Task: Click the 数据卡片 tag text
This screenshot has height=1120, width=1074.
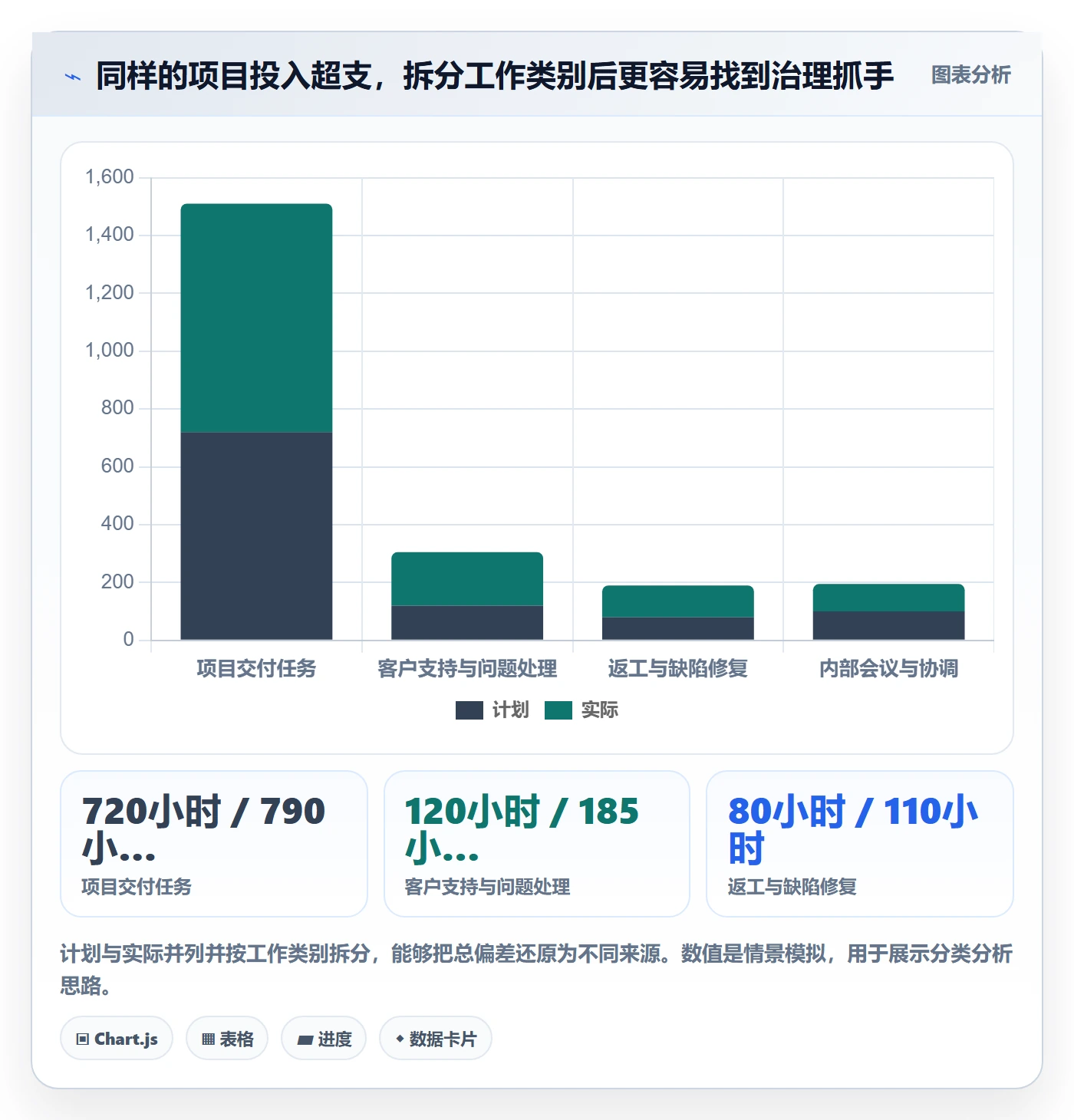Action: (443, 1039)
